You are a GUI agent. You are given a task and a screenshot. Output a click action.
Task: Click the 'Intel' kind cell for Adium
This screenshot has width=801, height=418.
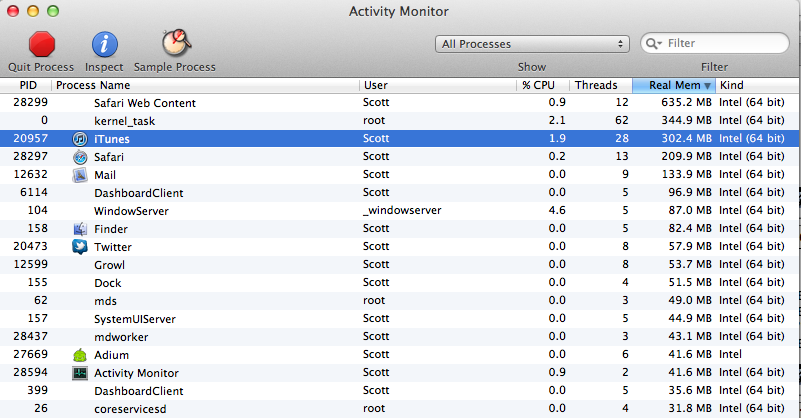point(731,355)
